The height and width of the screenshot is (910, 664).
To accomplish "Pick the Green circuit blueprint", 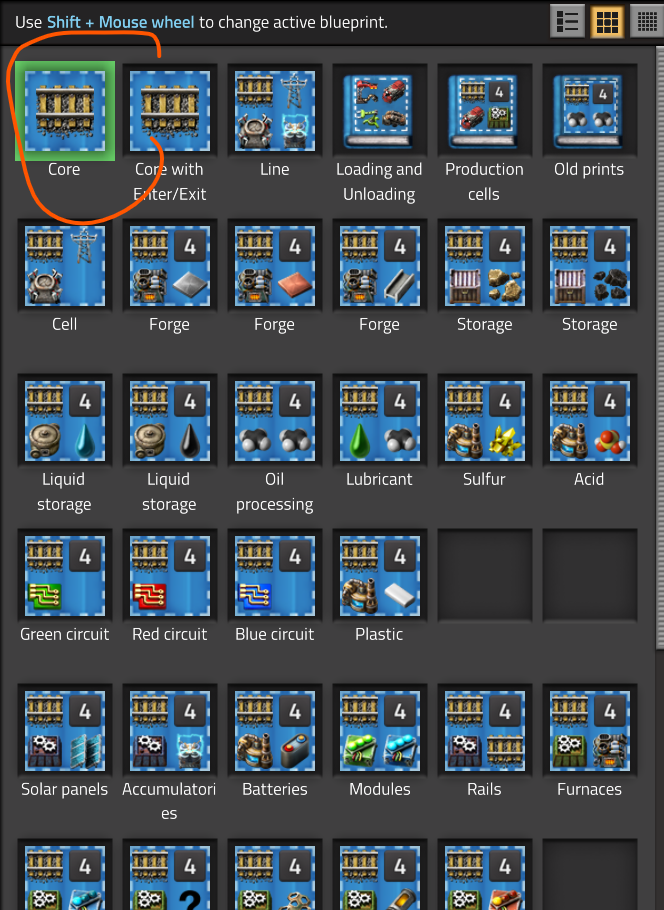I will click(x=65, y=576).
